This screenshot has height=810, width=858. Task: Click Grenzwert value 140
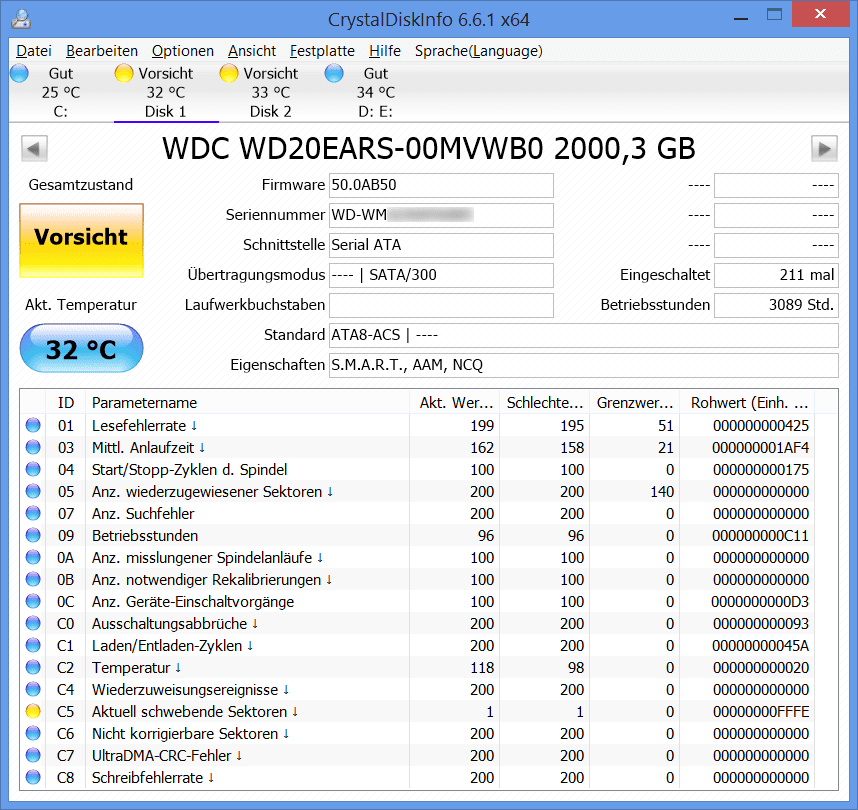(x=662, y=491)
